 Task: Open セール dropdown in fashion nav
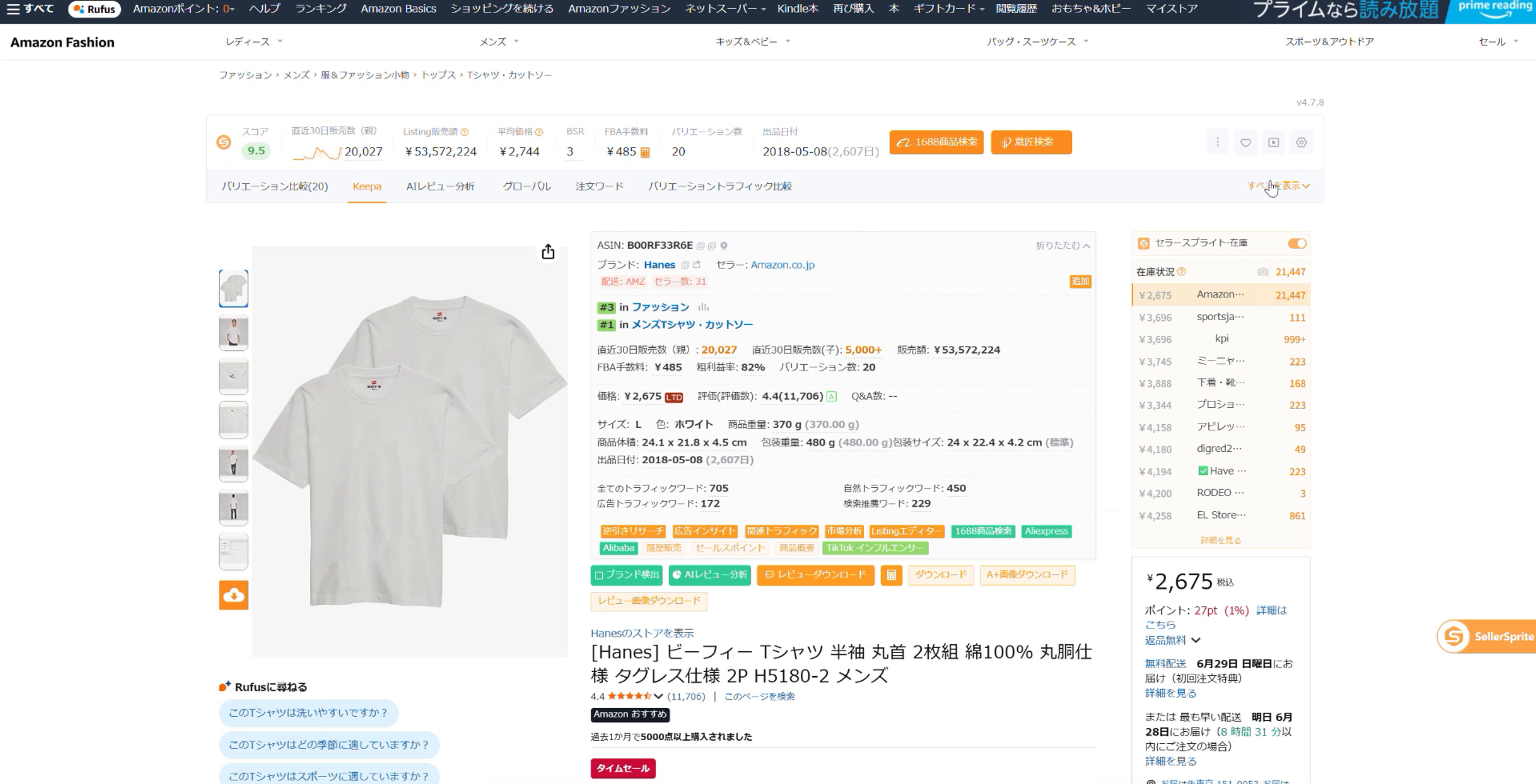click(1498, 42)
